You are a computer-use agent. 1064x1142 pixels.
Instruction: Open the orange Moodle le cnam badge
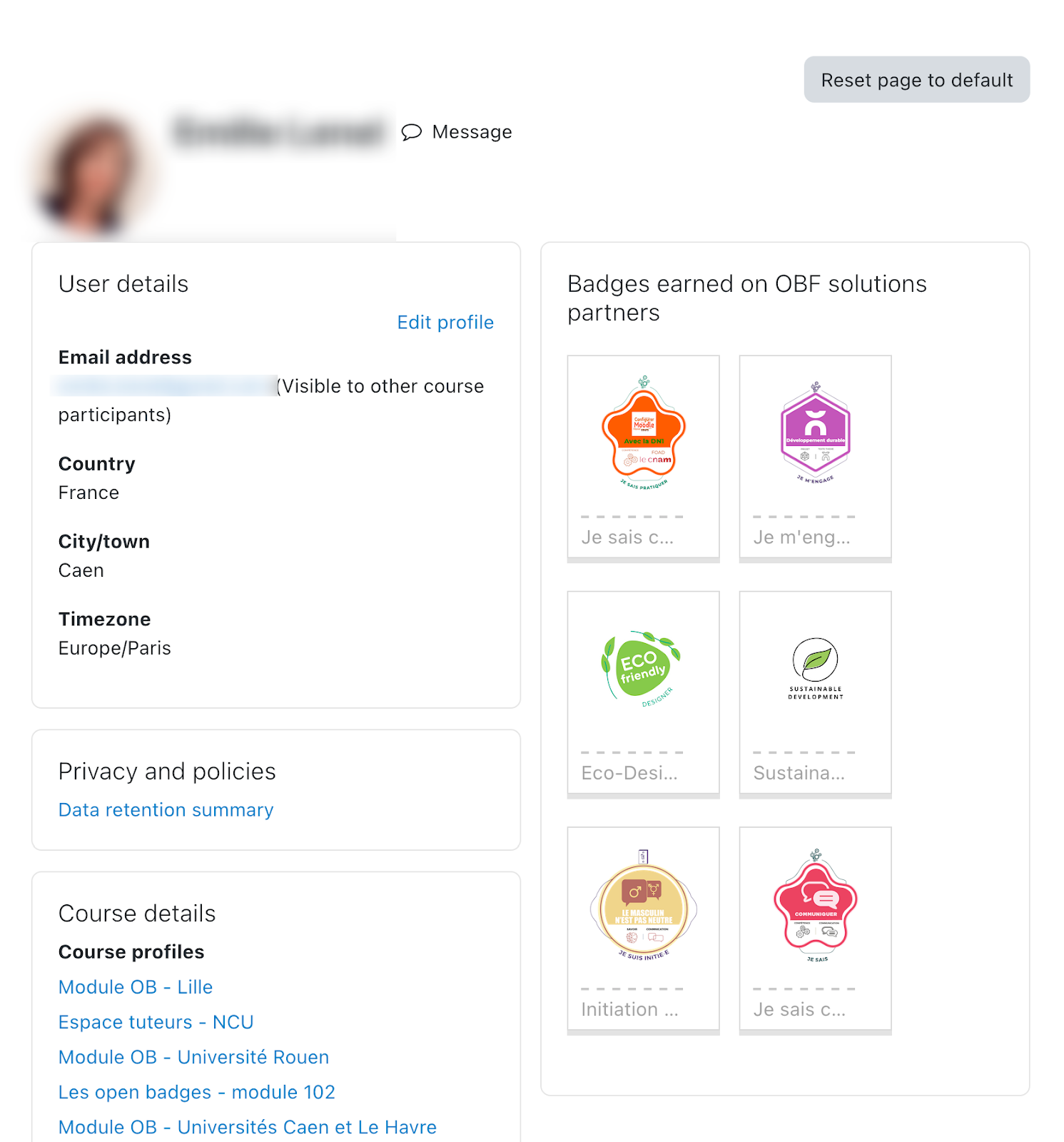(644, 433)
